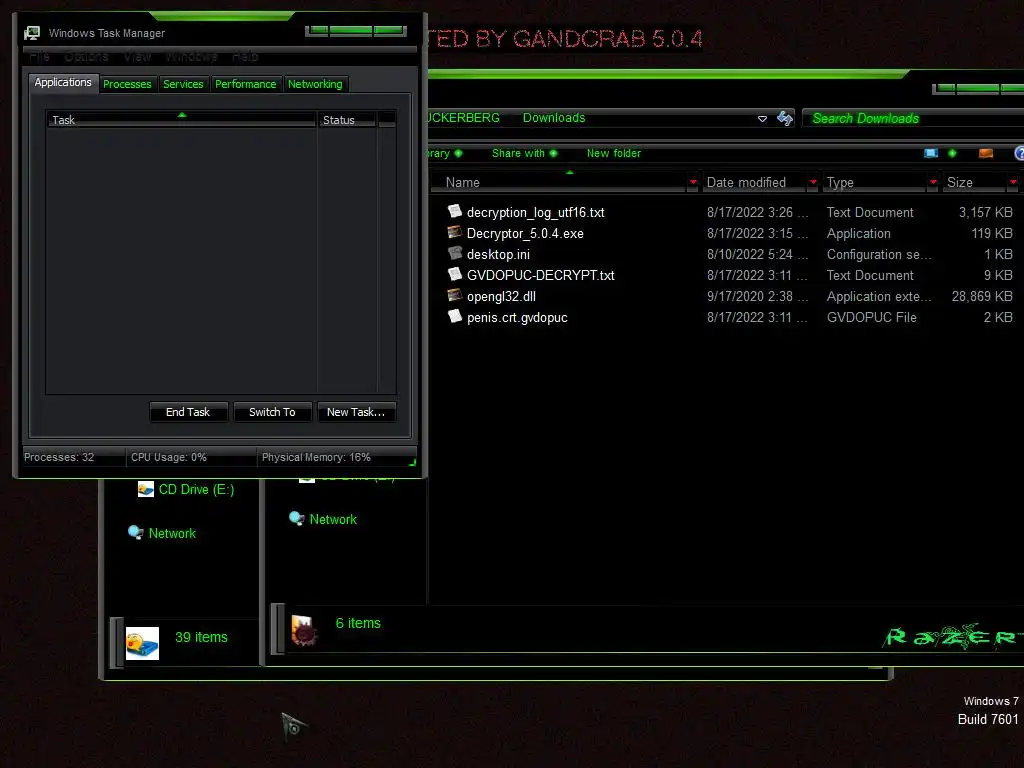Viewport: 1024px width, 768px height.
Task: Click the "GVDOPUC File" type cell
Action: 871,317
